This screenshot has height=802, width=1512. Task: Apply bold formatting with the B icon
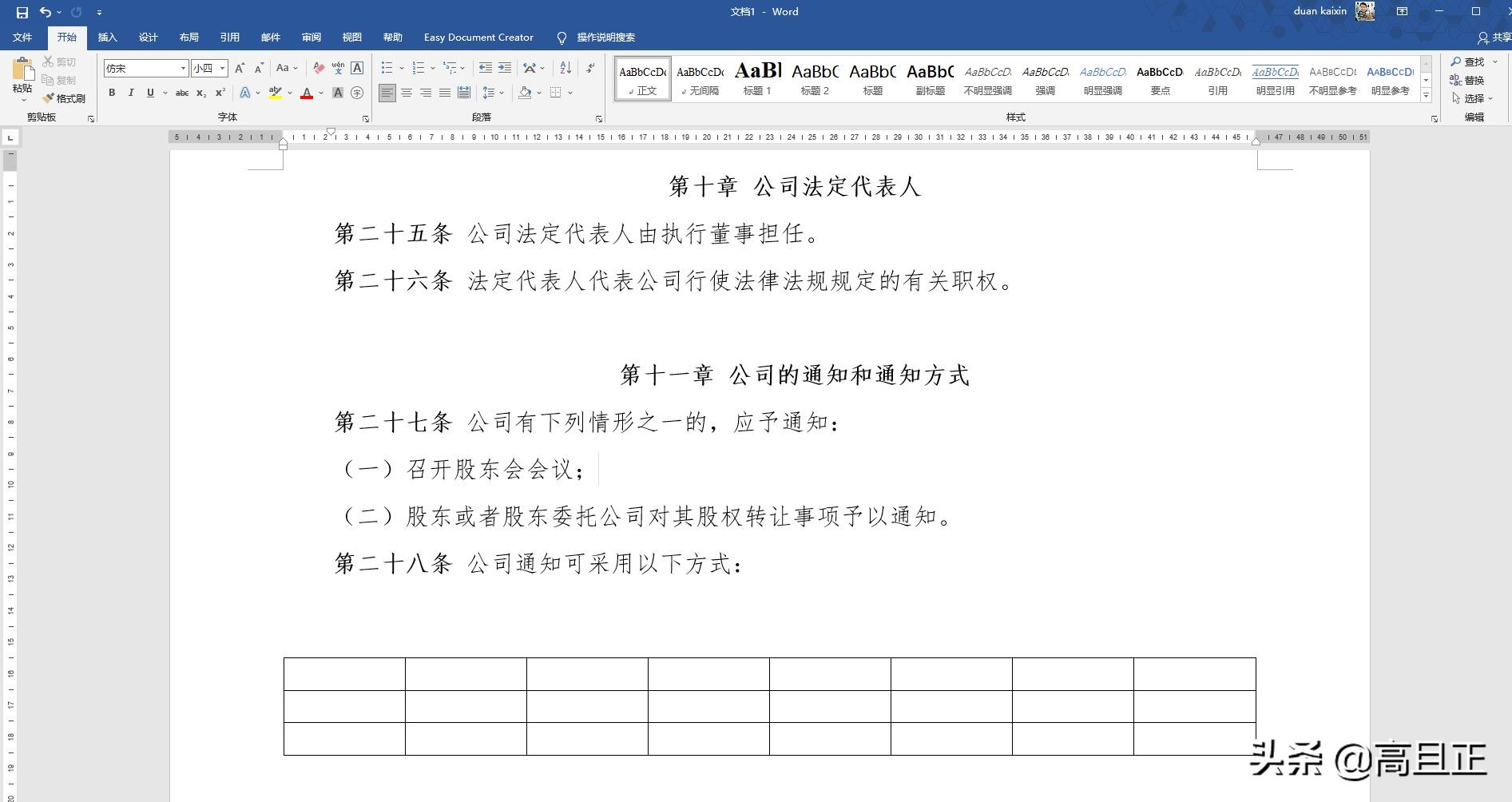(x=112, y=93)
